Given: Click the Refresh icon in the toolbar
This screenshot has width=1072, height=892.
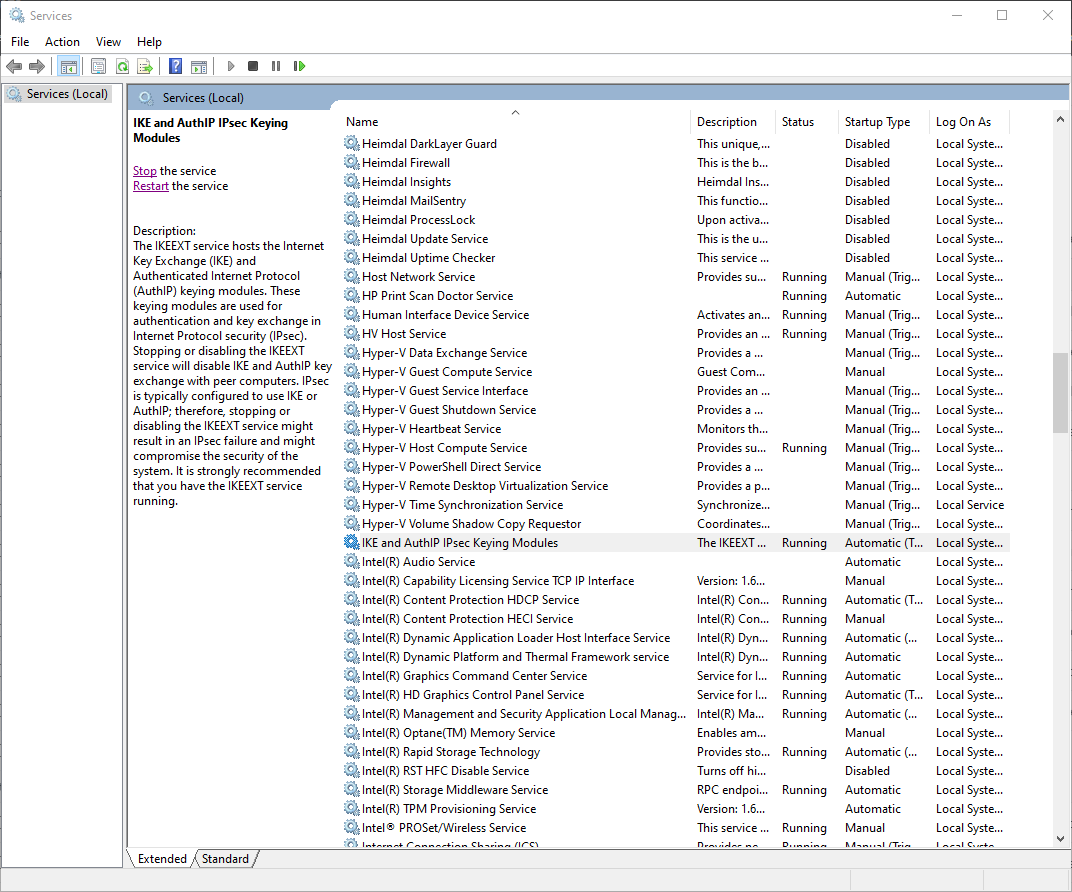Looking at the screenshot, I should [122, 66].
